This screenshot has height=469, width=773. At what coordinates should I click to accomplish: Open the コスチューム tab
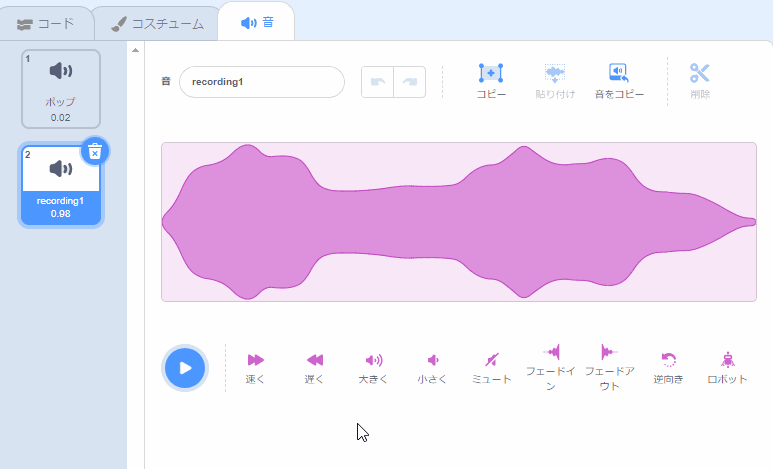(157, 24)
